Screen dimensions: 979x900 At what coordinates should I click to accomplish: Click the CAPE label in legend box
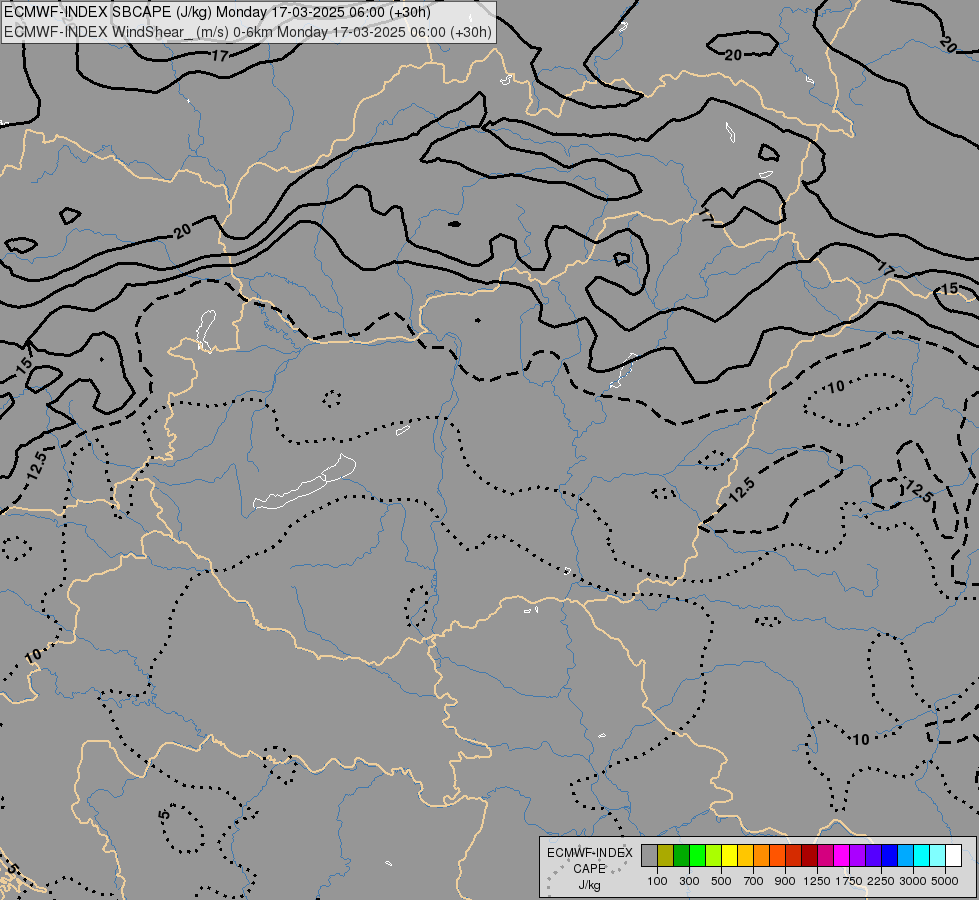pos(589,869)
